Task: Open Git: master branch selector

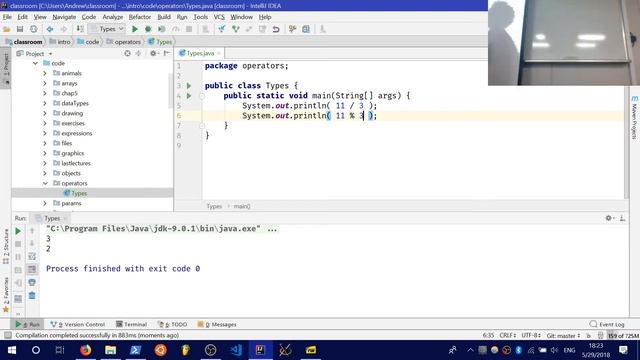Action: 564,336
